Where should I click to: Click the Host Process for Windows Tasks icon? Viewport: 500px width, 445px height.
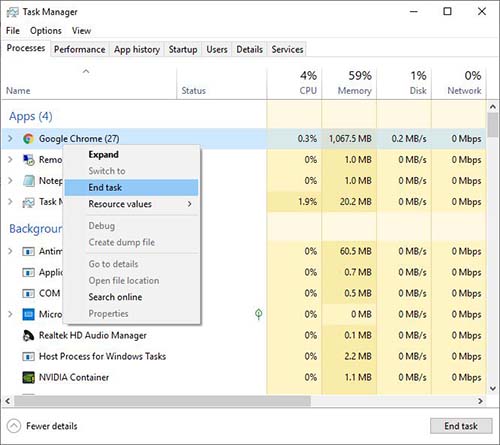28,356
